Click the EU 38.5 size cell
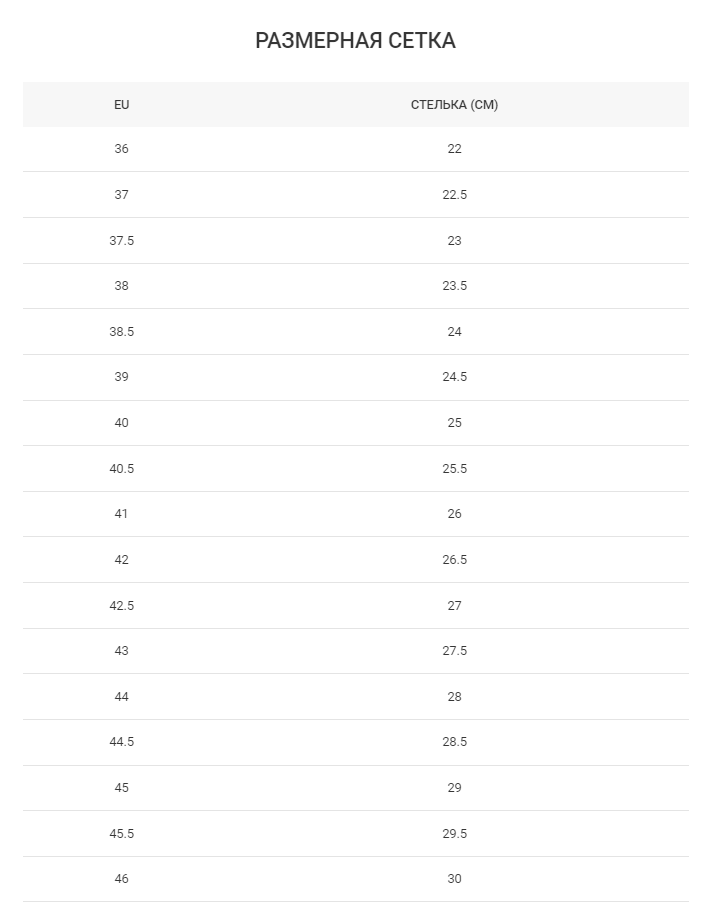This screenshot has height=913, width=711. click(x=121, y=332)
